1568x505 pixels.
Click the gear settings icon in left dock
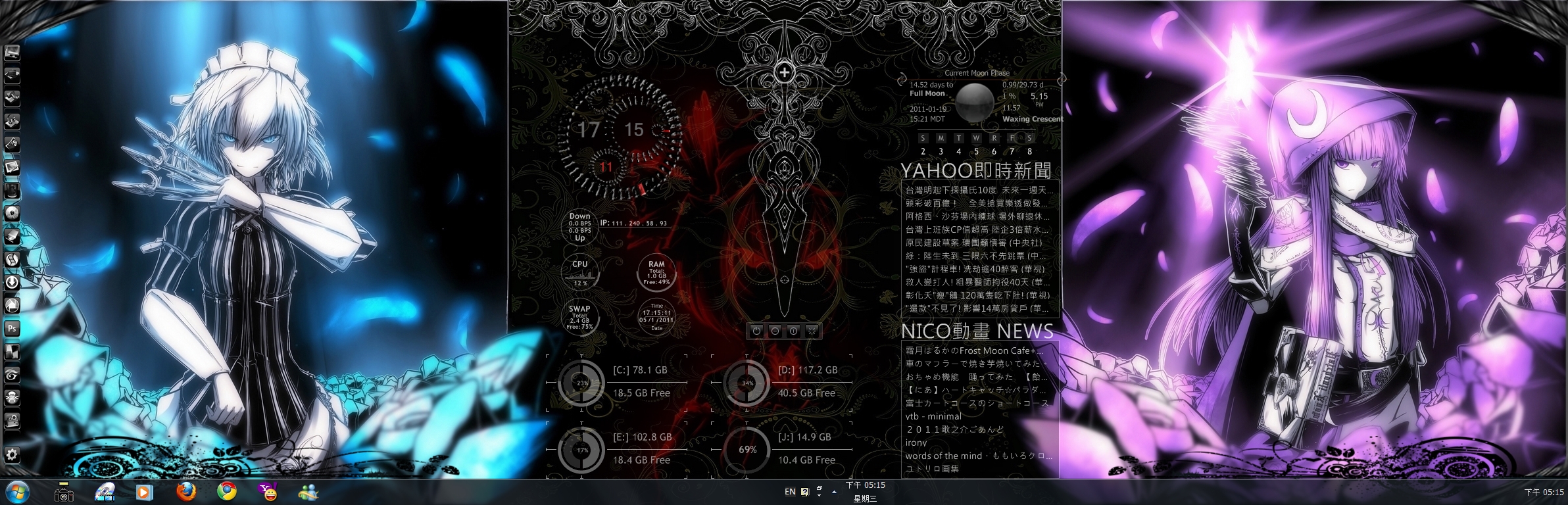click(12, 454)
